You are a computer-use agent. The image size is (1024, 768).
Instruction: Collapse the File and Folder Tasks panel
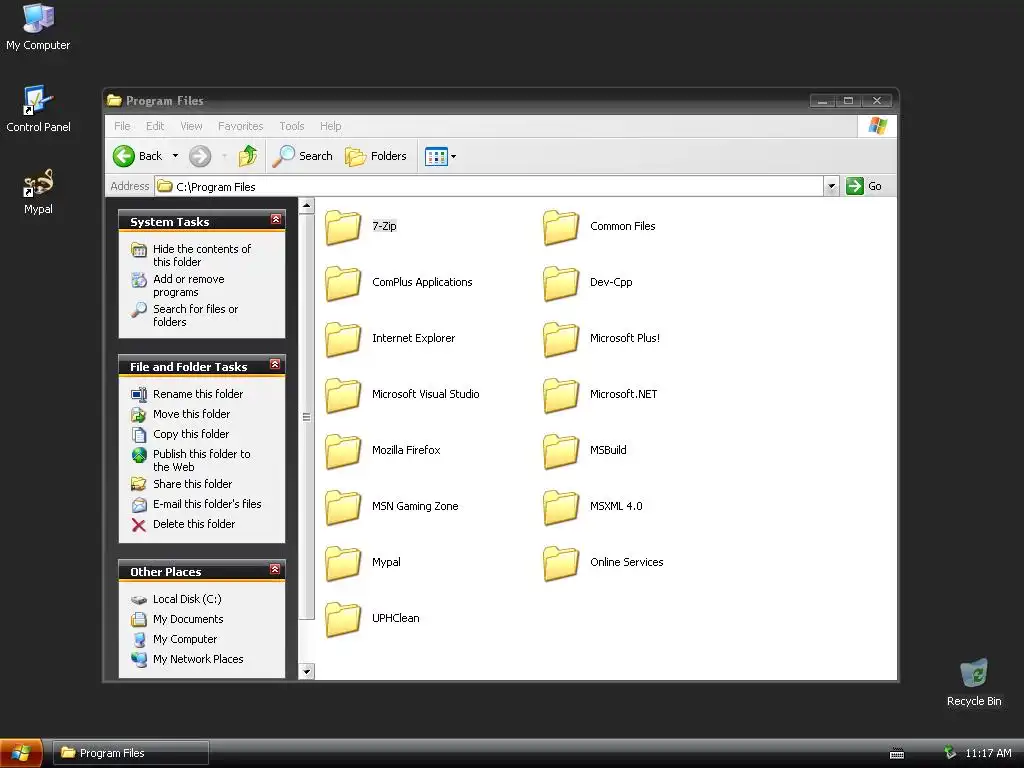click(275, 364)
